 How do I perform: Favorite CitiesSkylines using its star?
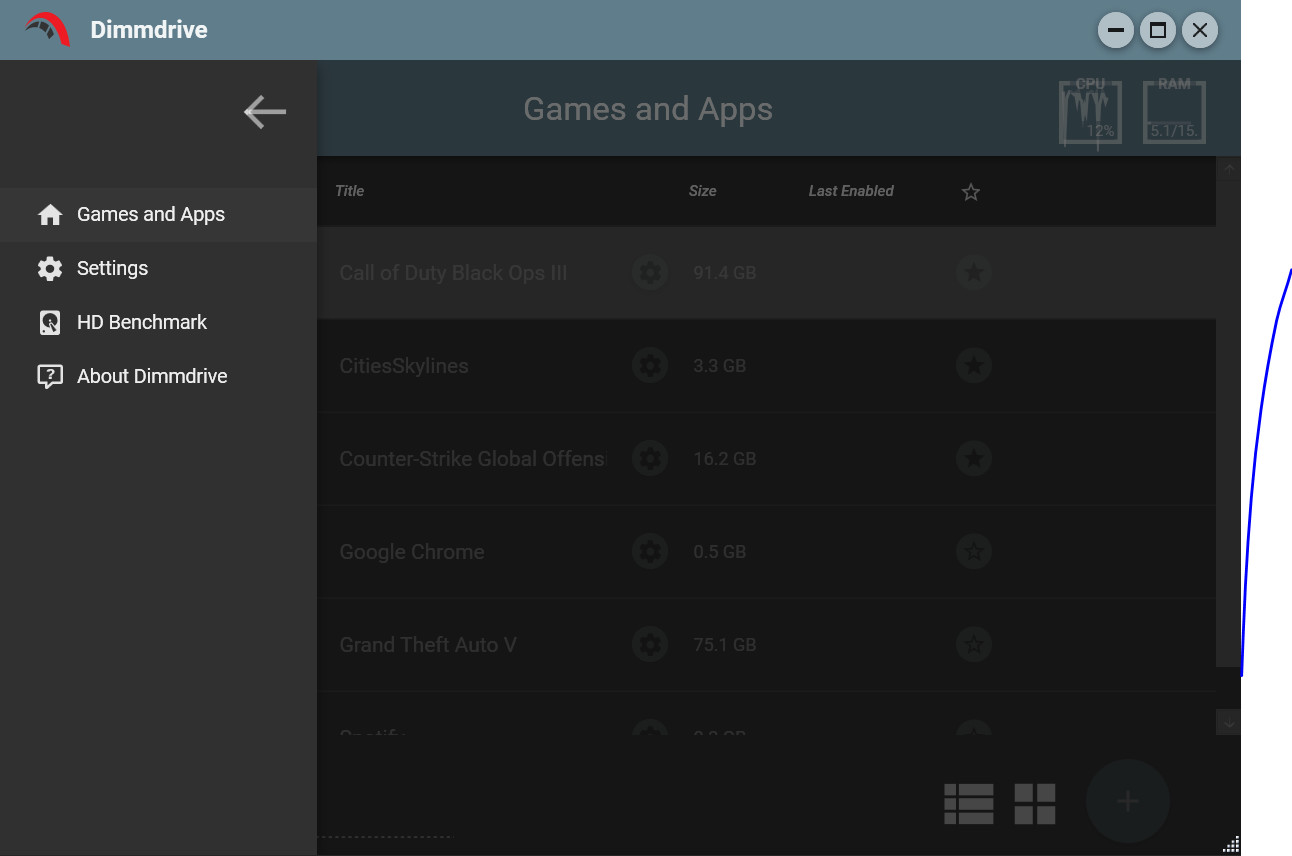(x=974, y=365)
